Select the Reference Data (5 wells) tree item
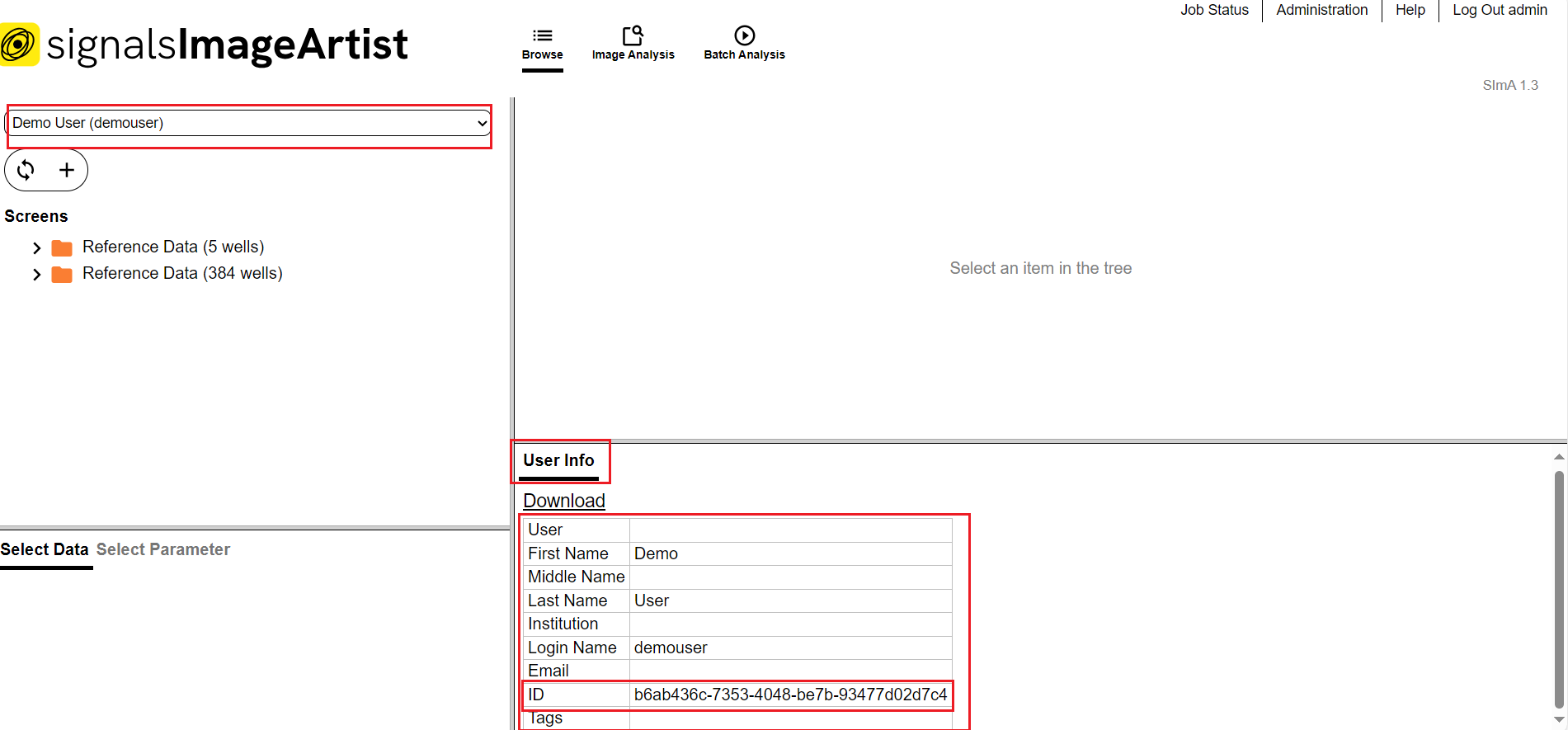This screenshot has width=1568, height=730. 173,247
